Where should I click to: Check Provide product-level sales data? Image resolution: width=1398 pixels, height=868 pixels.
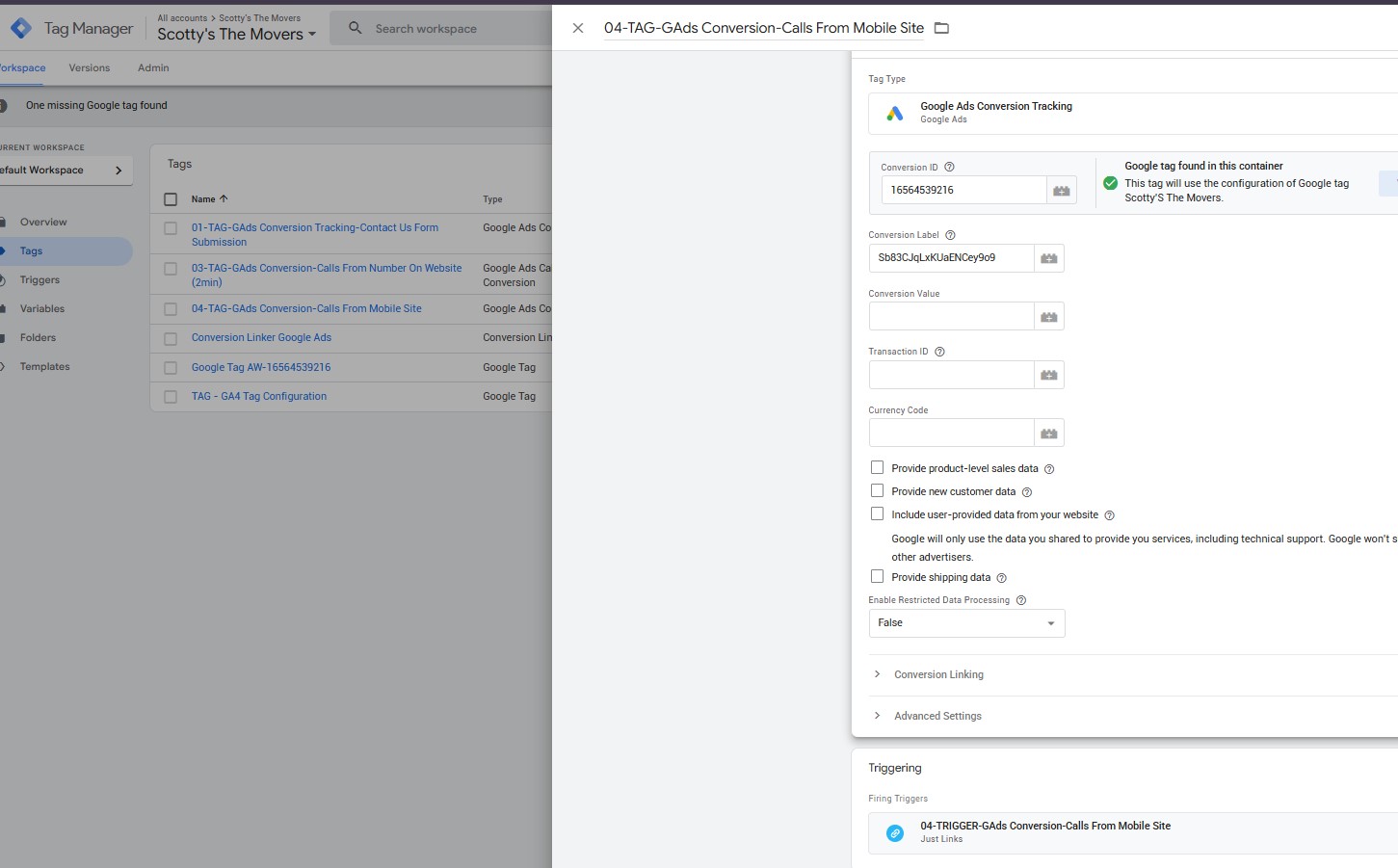(x=877, y=467)
